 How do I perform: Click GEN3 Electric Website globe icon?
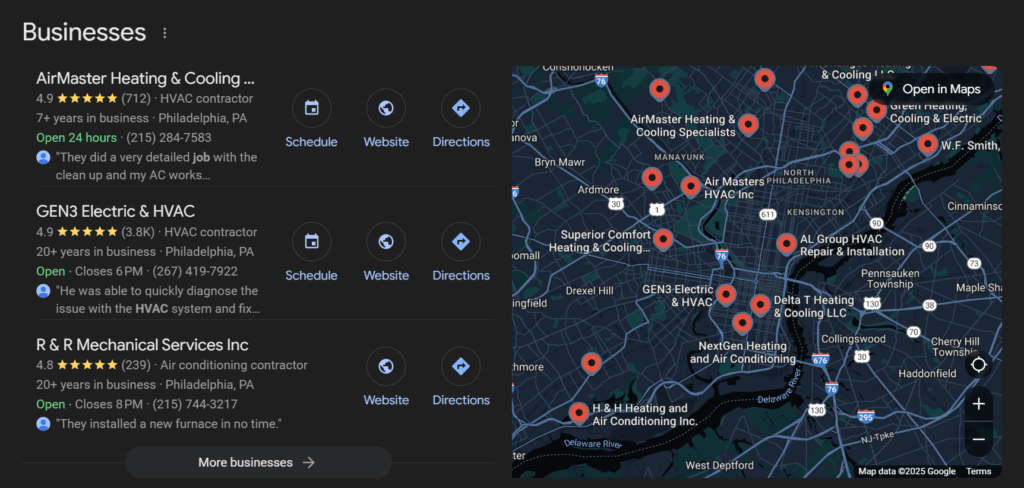coord(386,242)
